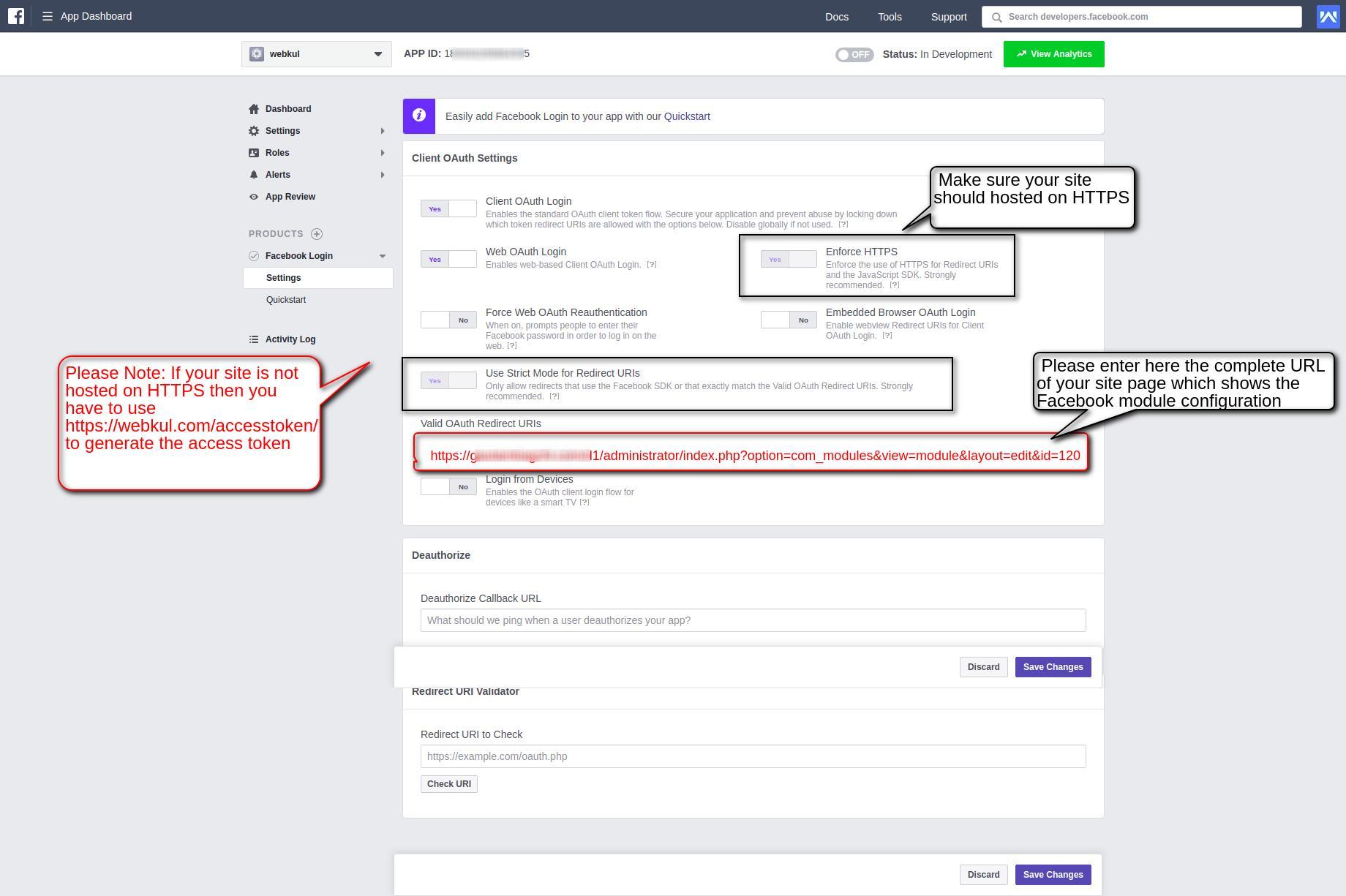Viewport: 1346px width, 896px height.
Task: Click the APP ID text
Action: pyautogui.click(x=466, y=54)
